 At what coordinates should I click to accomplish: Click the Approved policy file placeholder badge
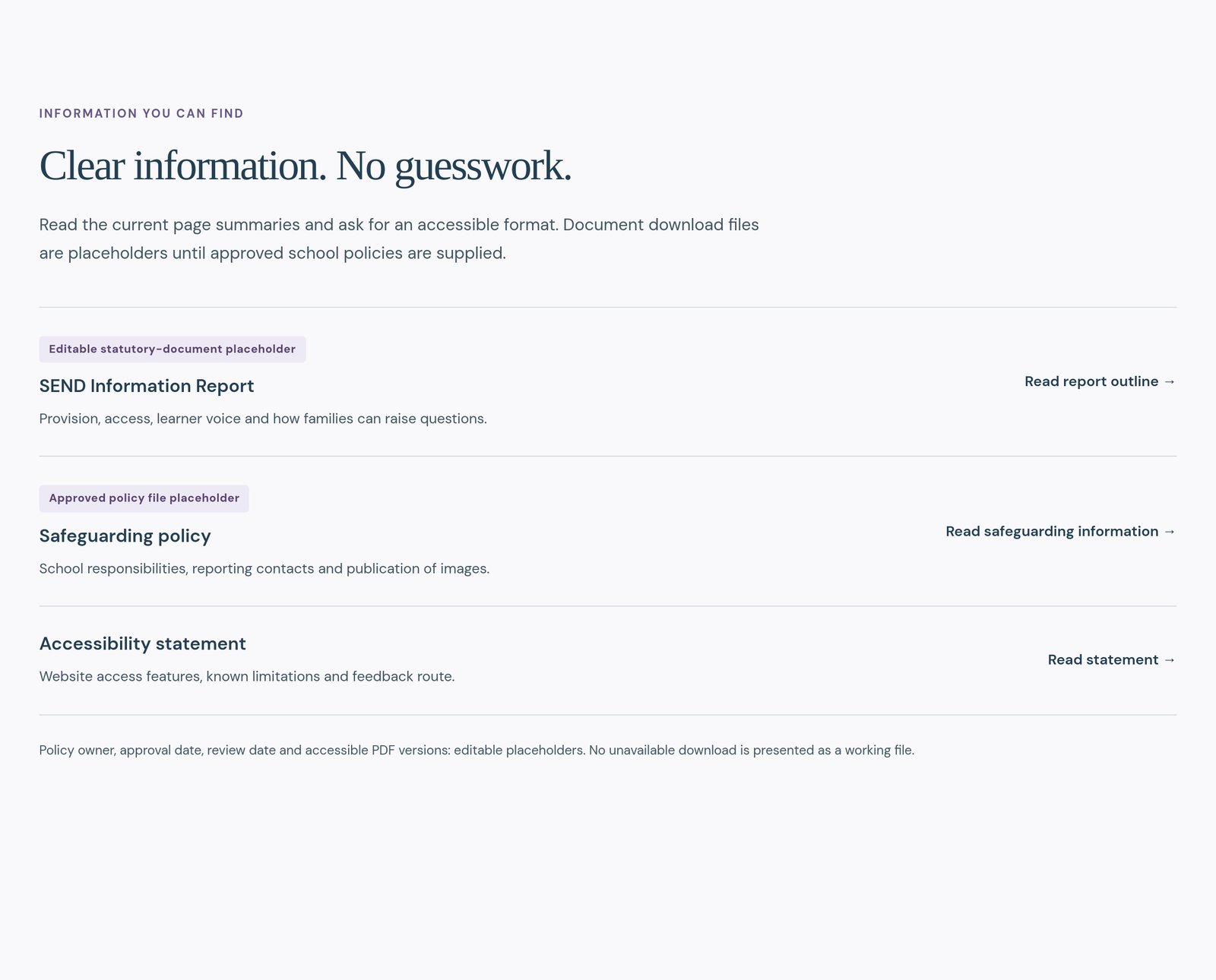tap(144, 498)
